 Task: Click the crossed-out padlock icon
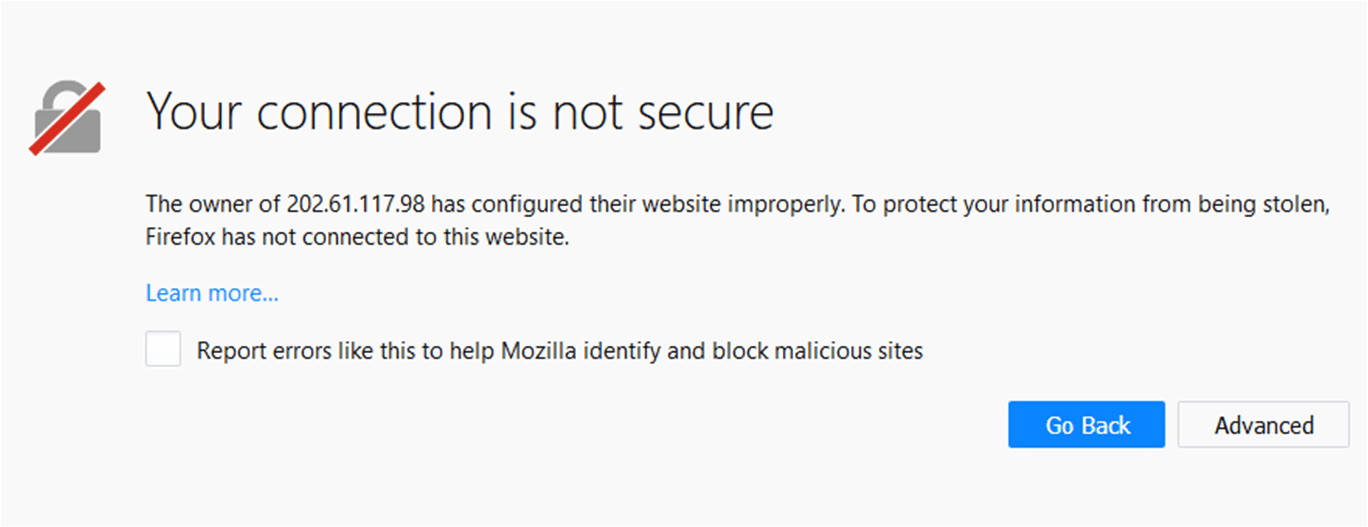tap(66, 116)
